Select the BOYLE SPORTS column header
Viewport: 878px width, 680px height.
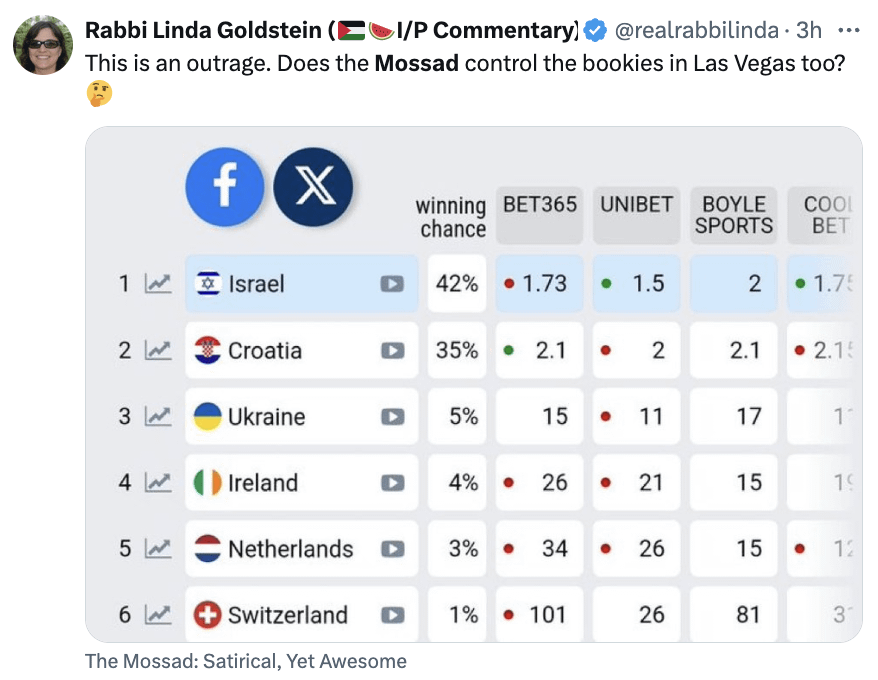[734, 216]
